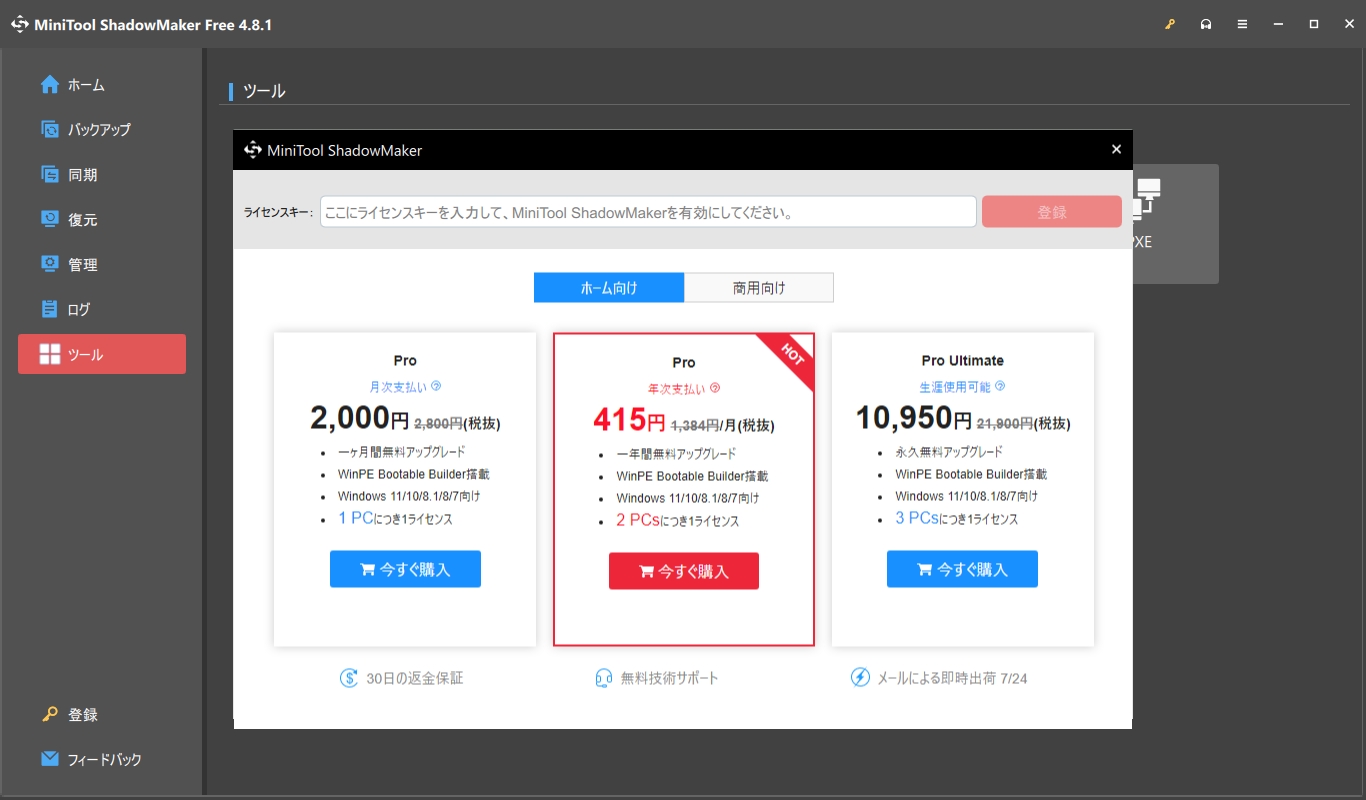Select the ツール tools grid icon
This screenshot has width=1366, height=800.
pos(50,354)
